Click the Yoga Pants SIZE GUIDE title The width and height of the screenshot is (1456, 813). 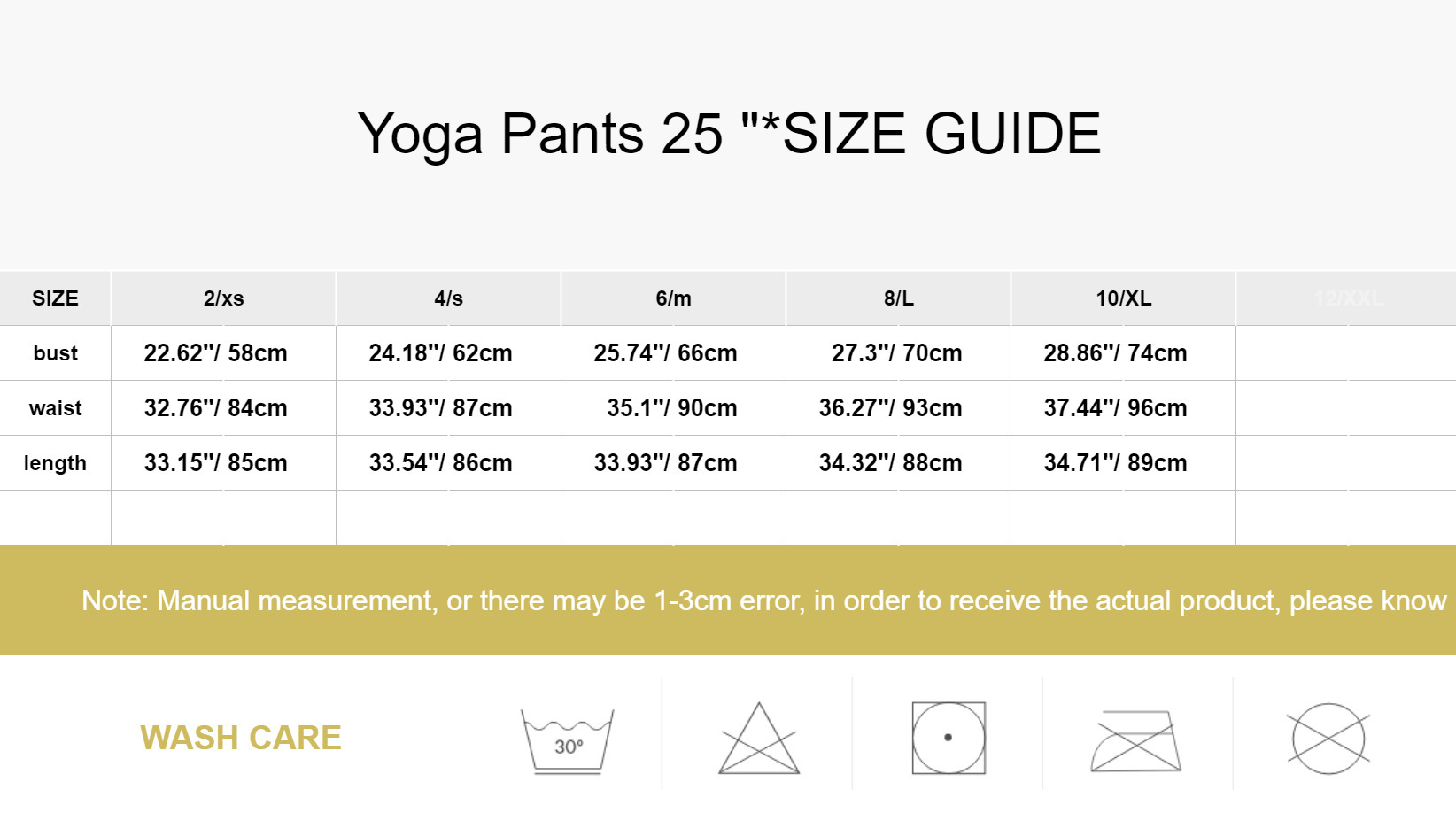[x=729, y=134]
